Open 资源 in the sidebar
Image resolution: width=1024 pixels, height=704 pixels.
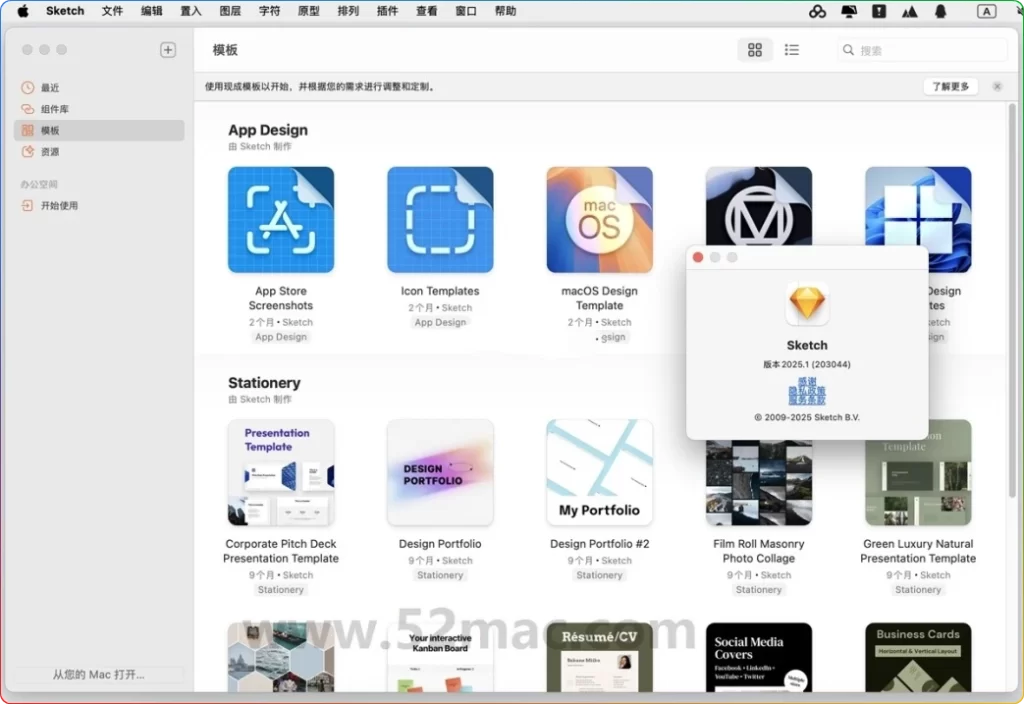point(99,152)
